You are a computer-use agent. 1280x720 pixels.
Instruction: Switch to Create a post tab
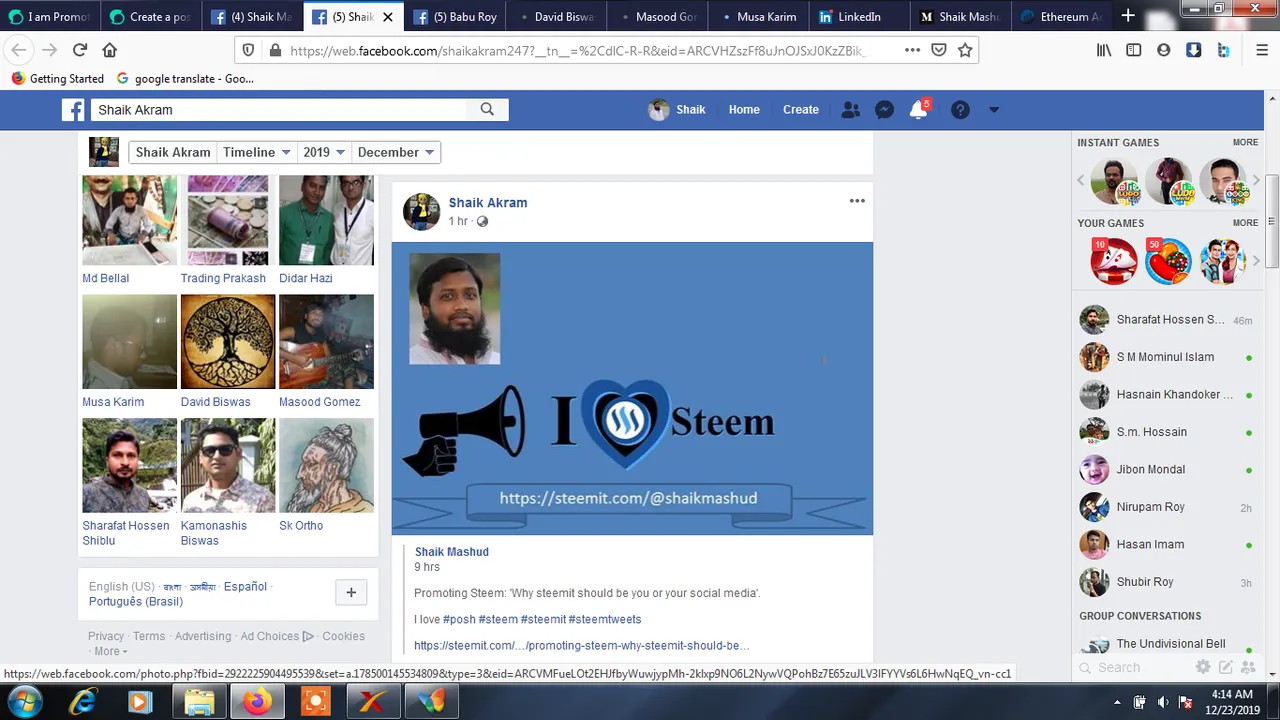pos(151,17)
